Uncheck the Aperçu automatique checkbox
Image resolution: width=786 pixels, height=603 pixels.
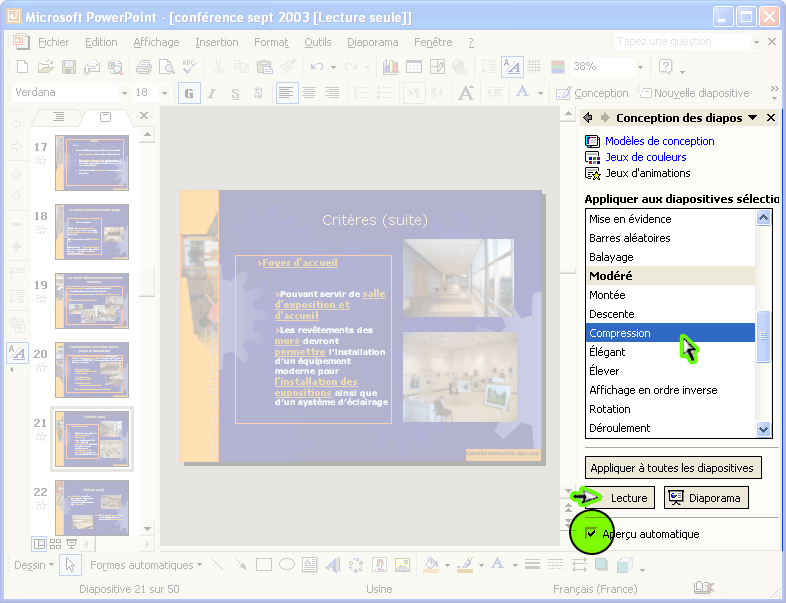(591, 534)
